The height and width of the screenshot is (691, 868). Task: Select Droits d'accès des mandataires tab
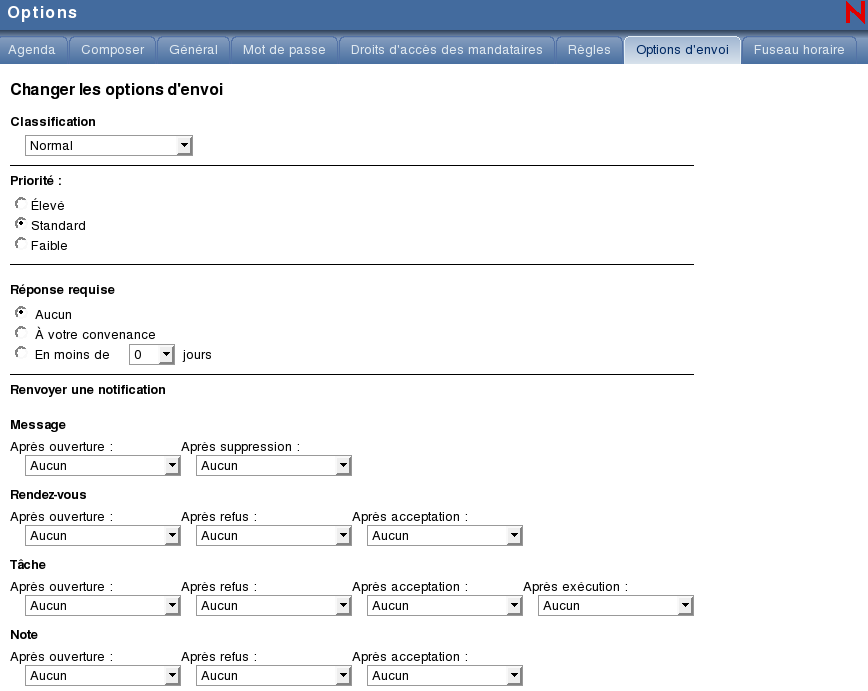447,50
